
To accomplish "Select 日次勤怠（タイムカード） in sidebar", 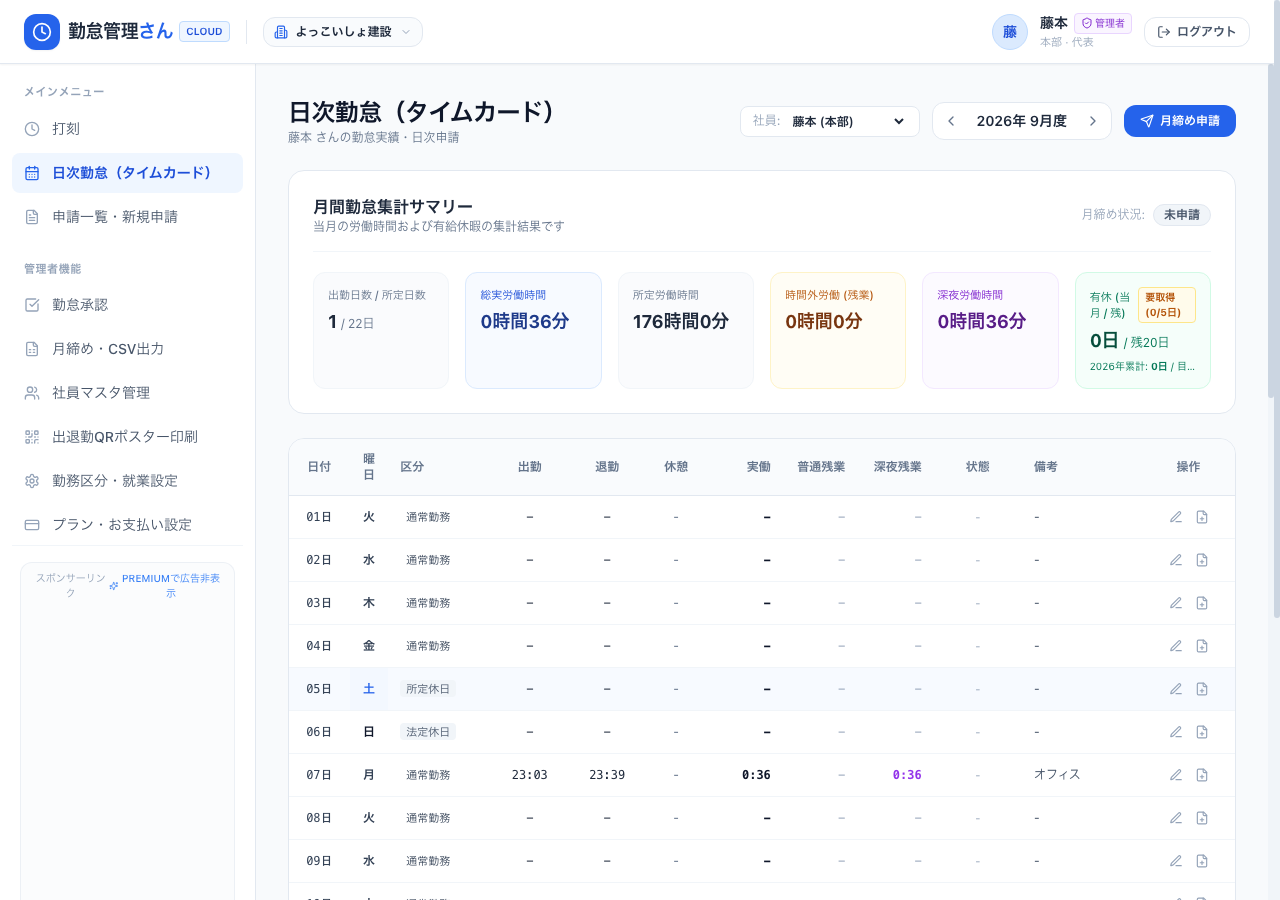I will 127,173.
